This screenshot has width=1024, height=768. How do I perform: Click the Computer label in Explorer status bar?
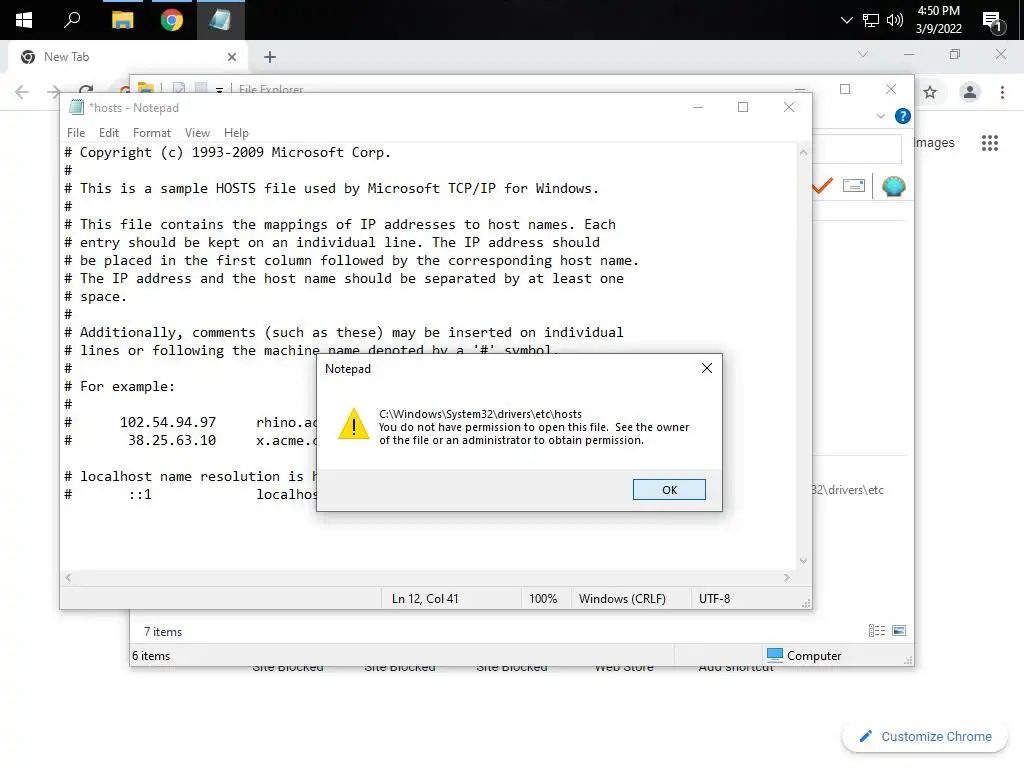point(813,655)
